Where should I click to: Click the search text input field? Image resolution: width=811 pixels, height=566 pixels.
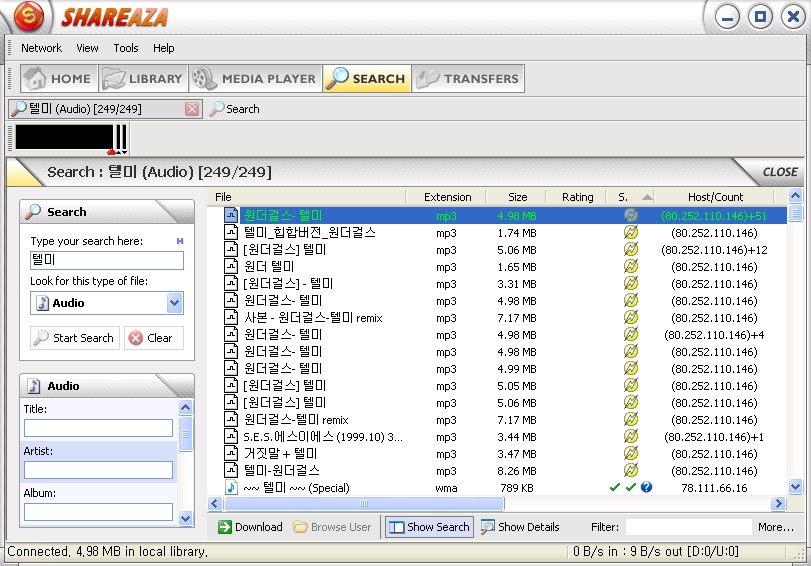(107, 260)
